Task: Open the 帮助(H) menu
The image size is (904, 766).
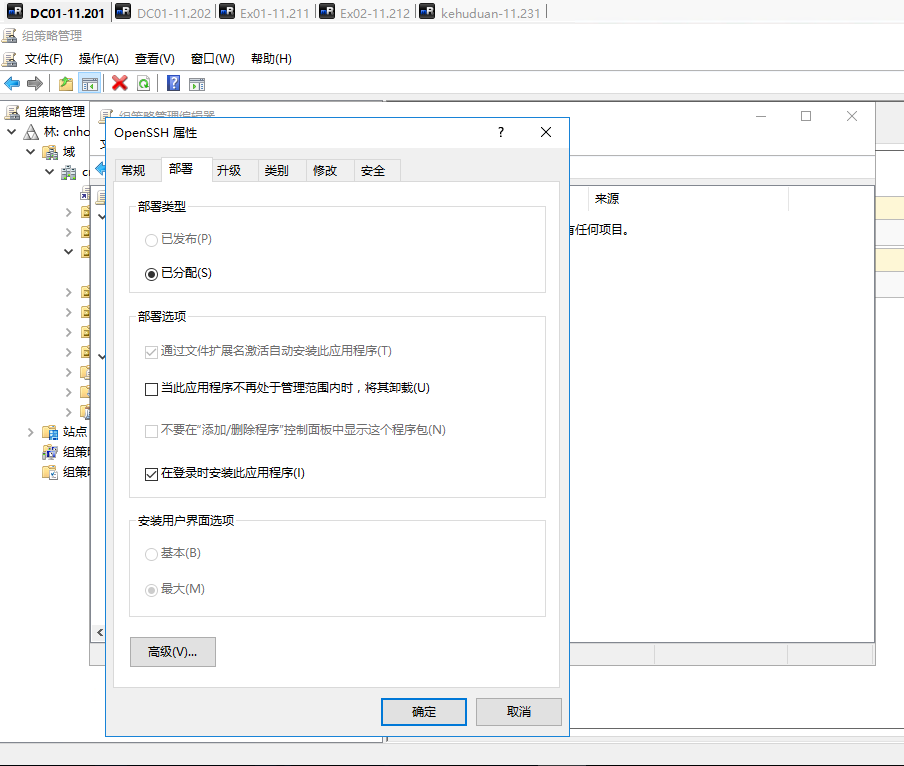Action: click(272, 59)
